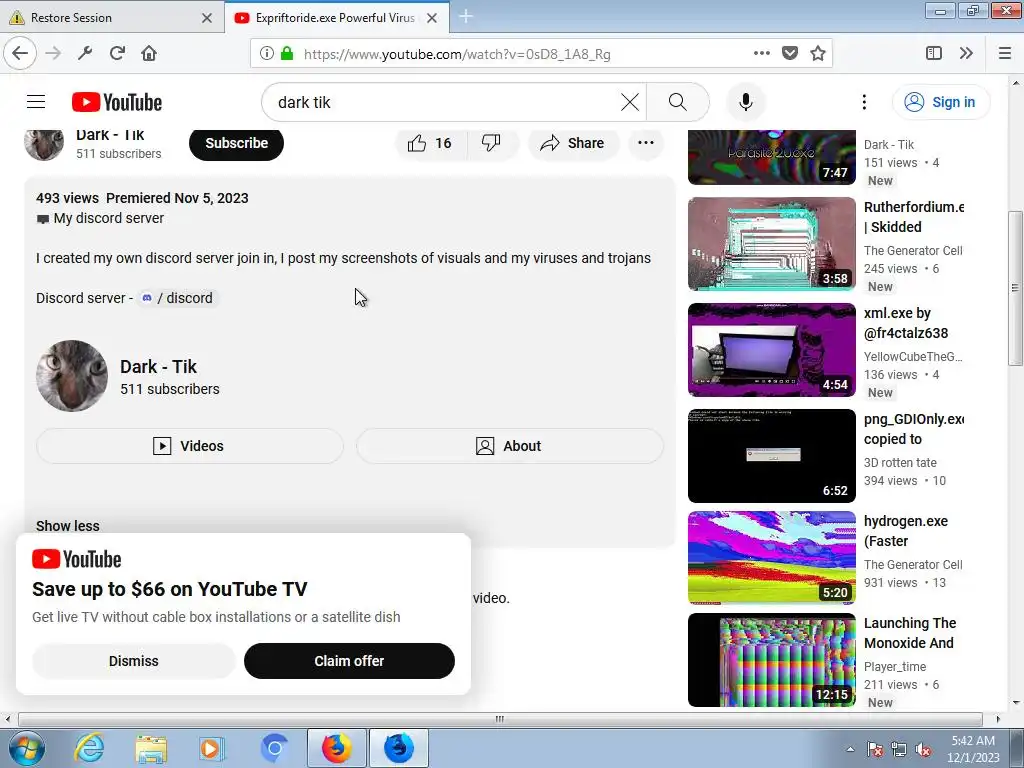Save page to Pocket icon
Viewport: 1024px width, 768px height.
pos(790,54)
